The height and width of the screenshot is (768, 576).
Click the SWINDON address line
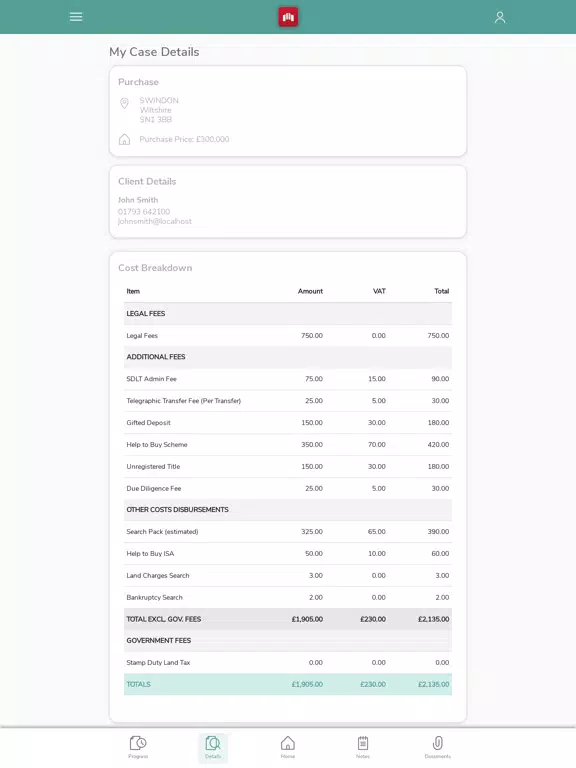[159, 100]
